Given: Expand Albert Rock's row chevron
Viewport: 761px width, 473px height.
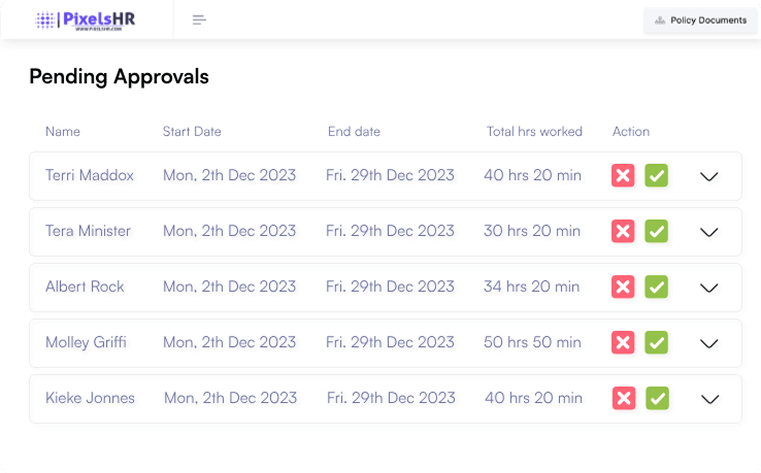Looking at the screenshot, I should point(709,288).
